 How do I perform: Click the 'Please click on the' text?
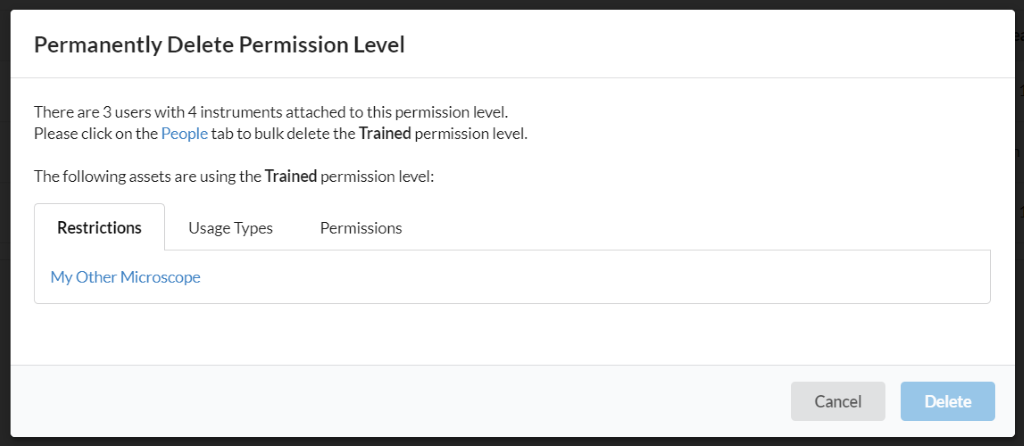[x=96, y=133]
